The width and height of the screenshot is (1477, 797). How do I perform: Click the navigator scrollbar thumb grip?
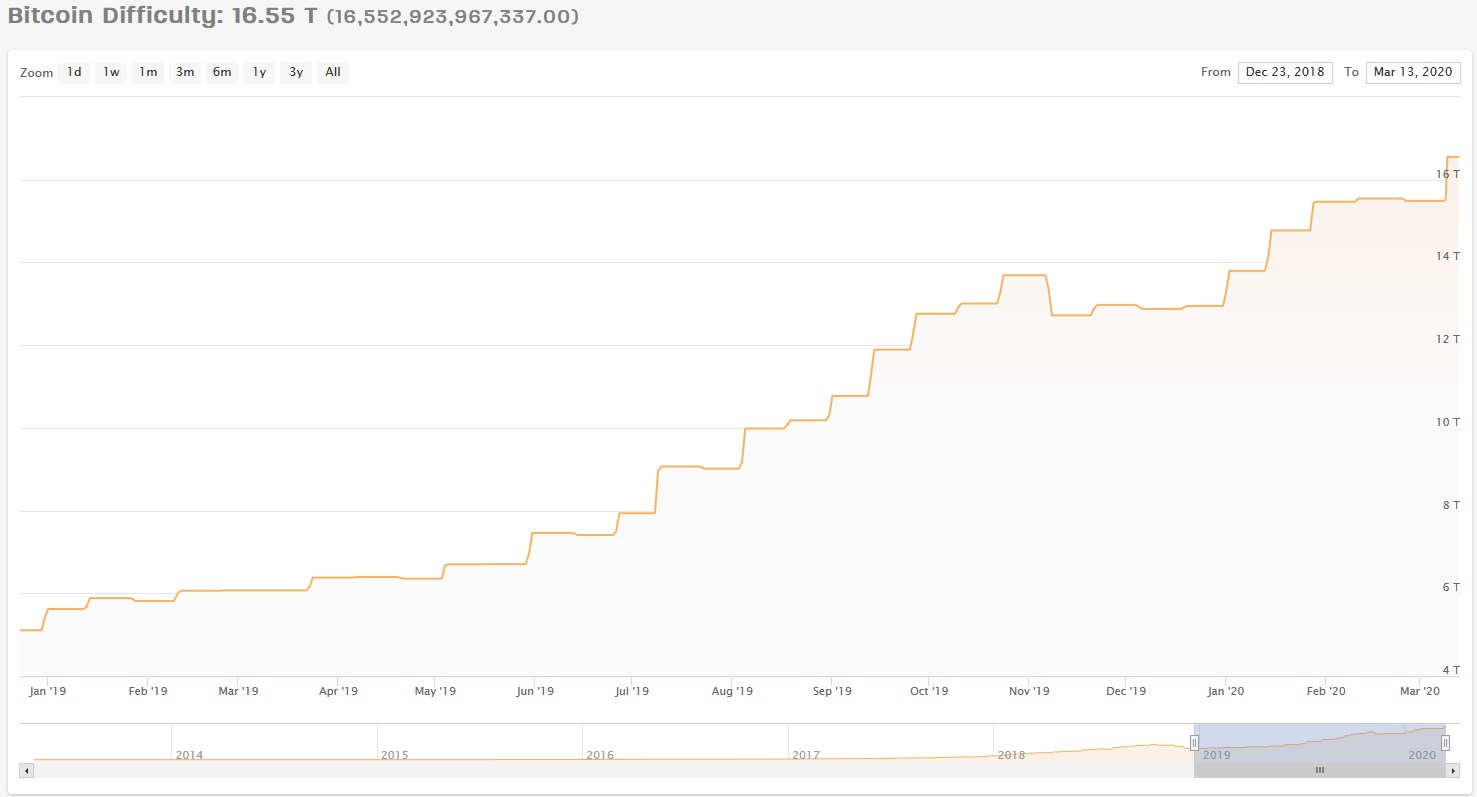(x=1319, y=770)
